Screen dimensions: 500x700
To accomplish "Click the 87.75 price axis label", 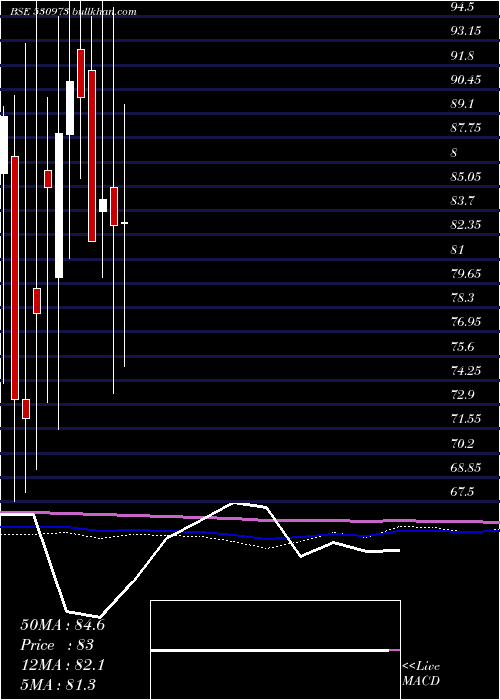I will click(x=465, y=128).
